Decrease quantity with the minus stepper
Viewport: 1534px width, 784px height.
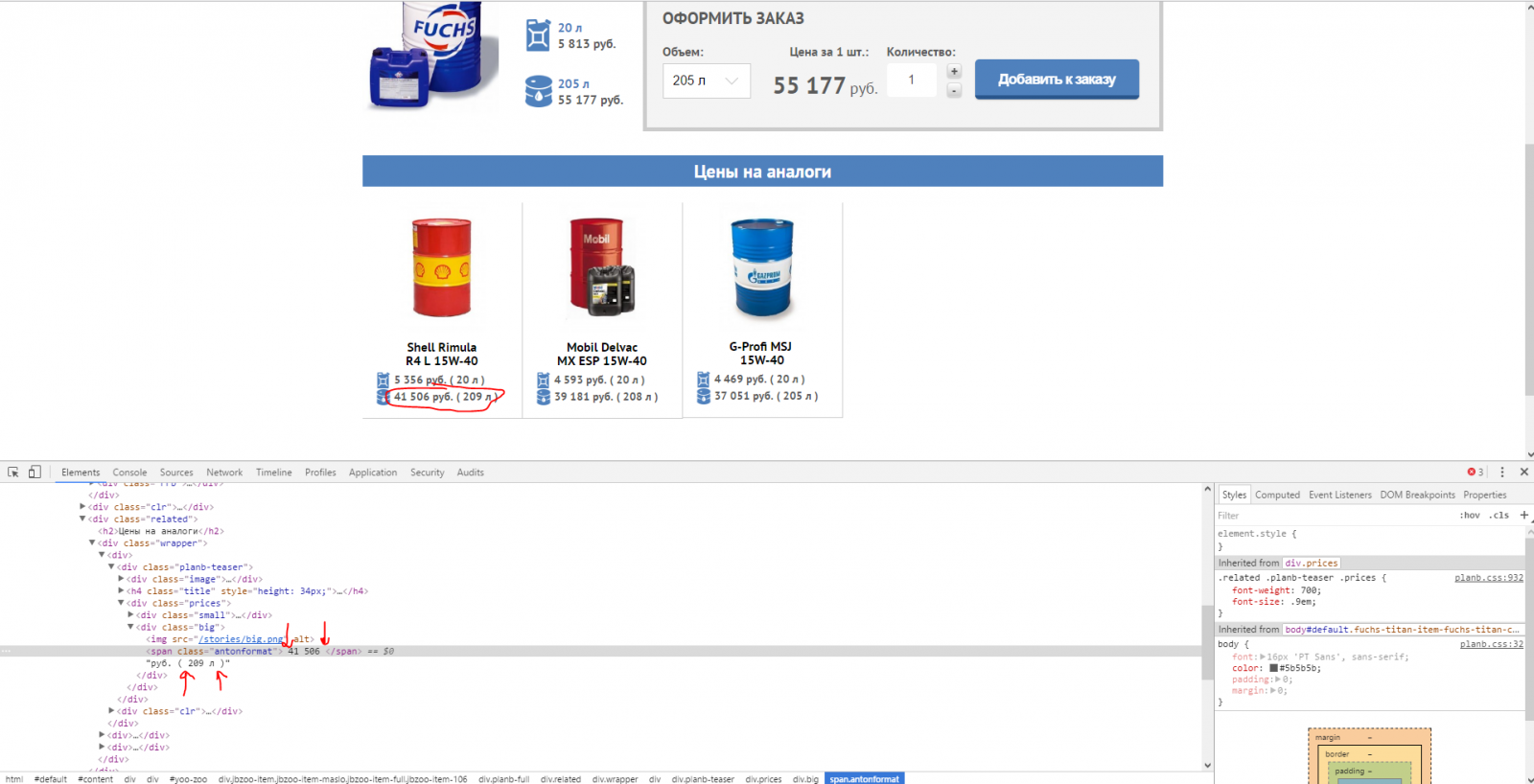point(954,90)
